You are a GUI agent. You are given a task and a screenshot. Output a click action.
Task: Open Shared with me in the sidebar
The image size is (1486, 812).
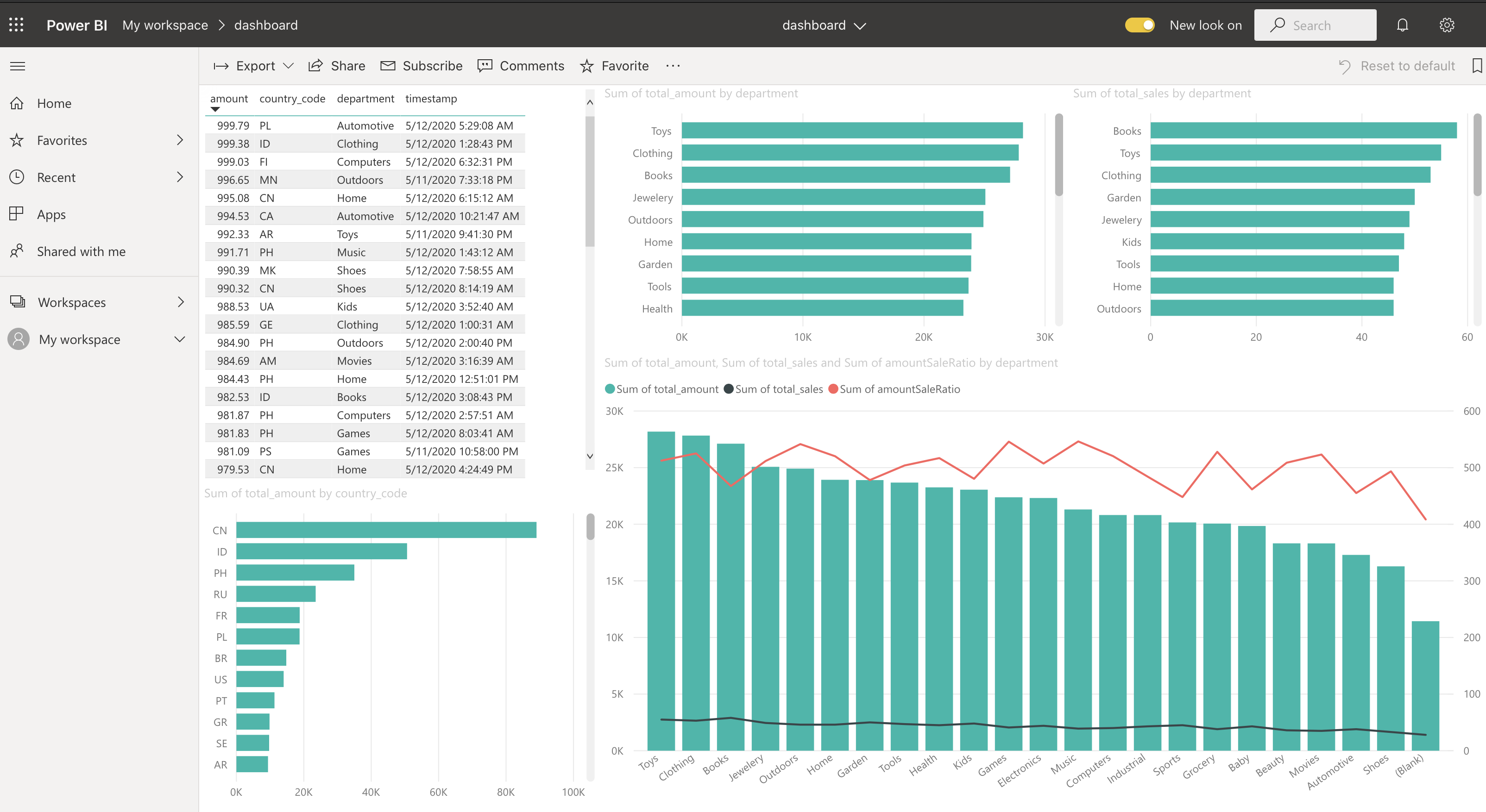click(x=81, y=251)
